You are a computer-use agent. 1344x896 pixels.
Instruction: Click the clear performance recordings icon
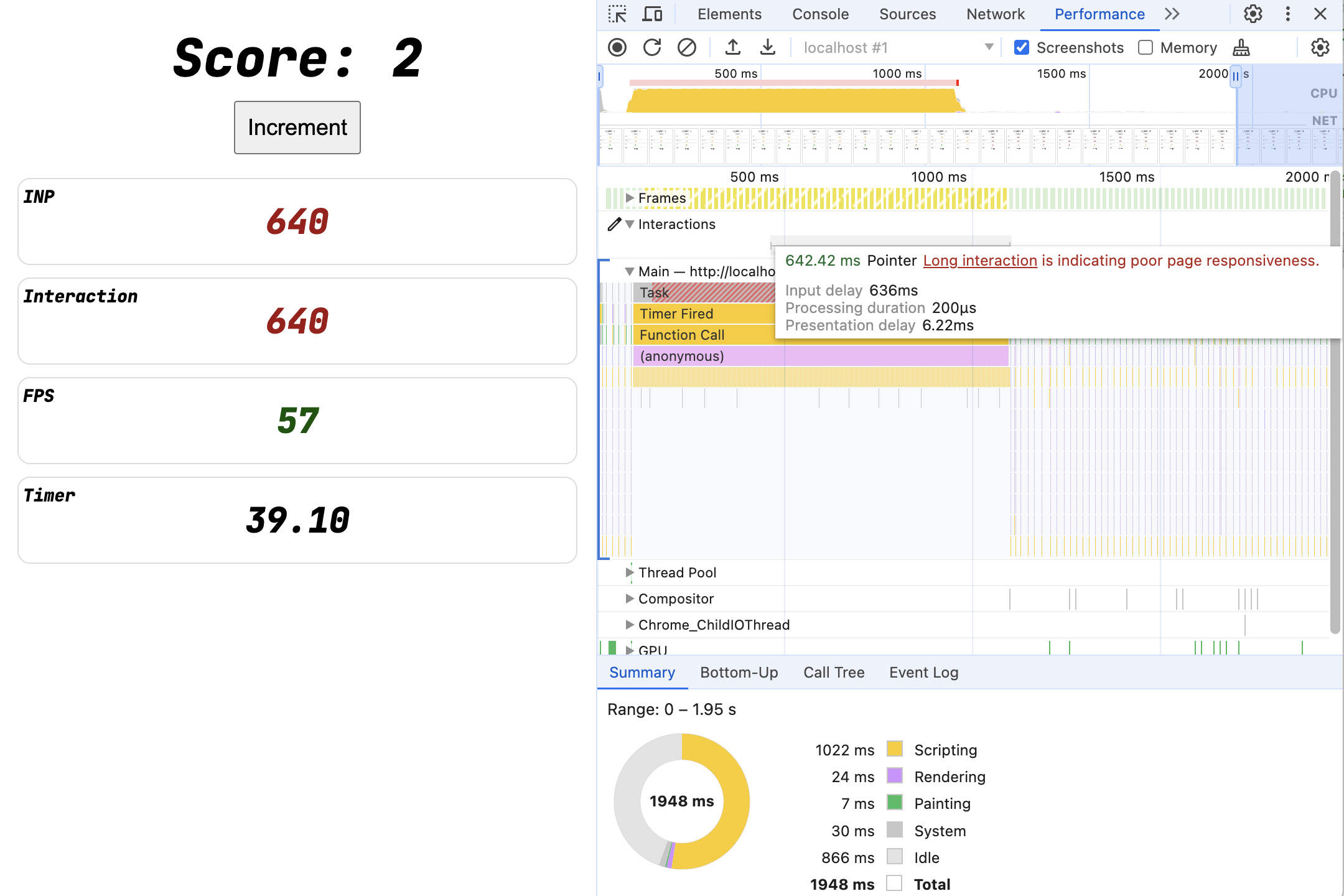pos(686,46)
